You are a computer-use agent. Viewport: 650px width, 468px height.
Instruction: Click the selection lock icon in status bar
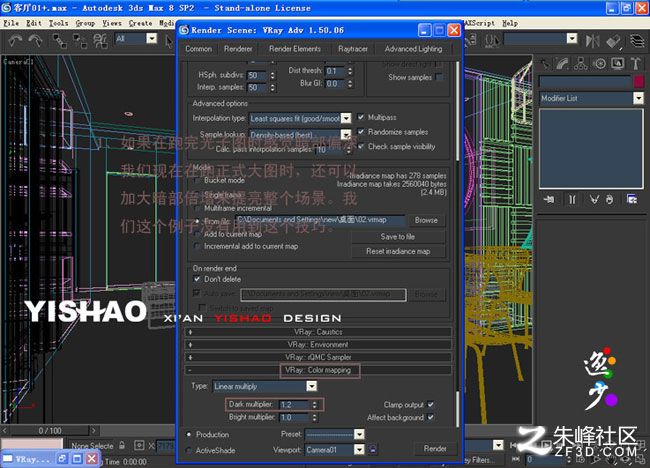pos(122,445)
